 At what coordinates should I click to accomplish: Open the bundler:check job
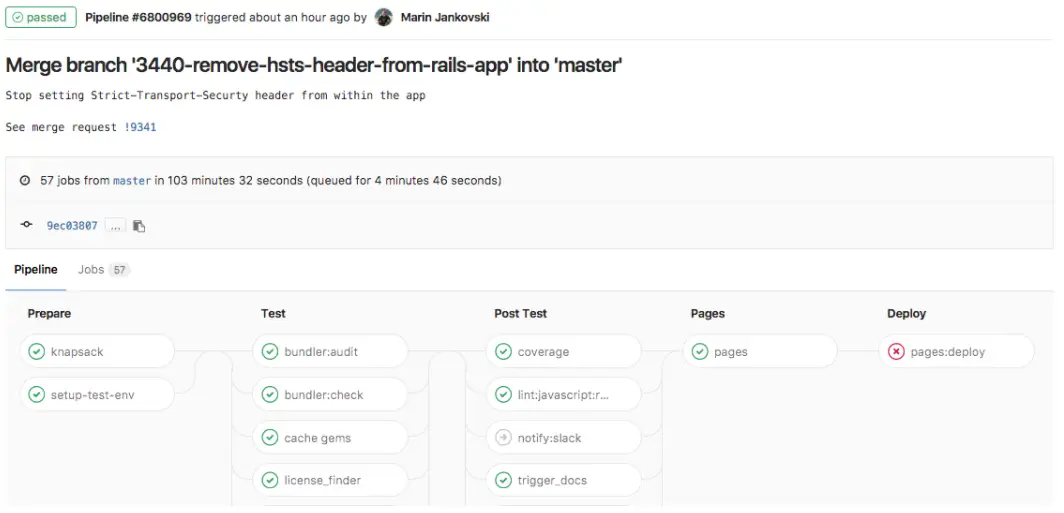(x=324, y=395)
